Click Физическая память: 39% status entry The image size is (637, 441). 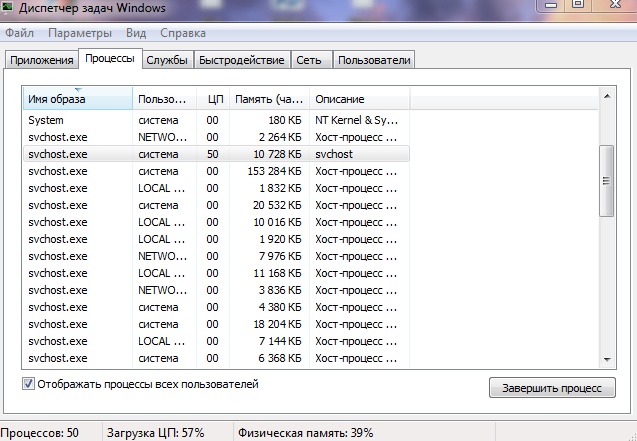(306, 433)
